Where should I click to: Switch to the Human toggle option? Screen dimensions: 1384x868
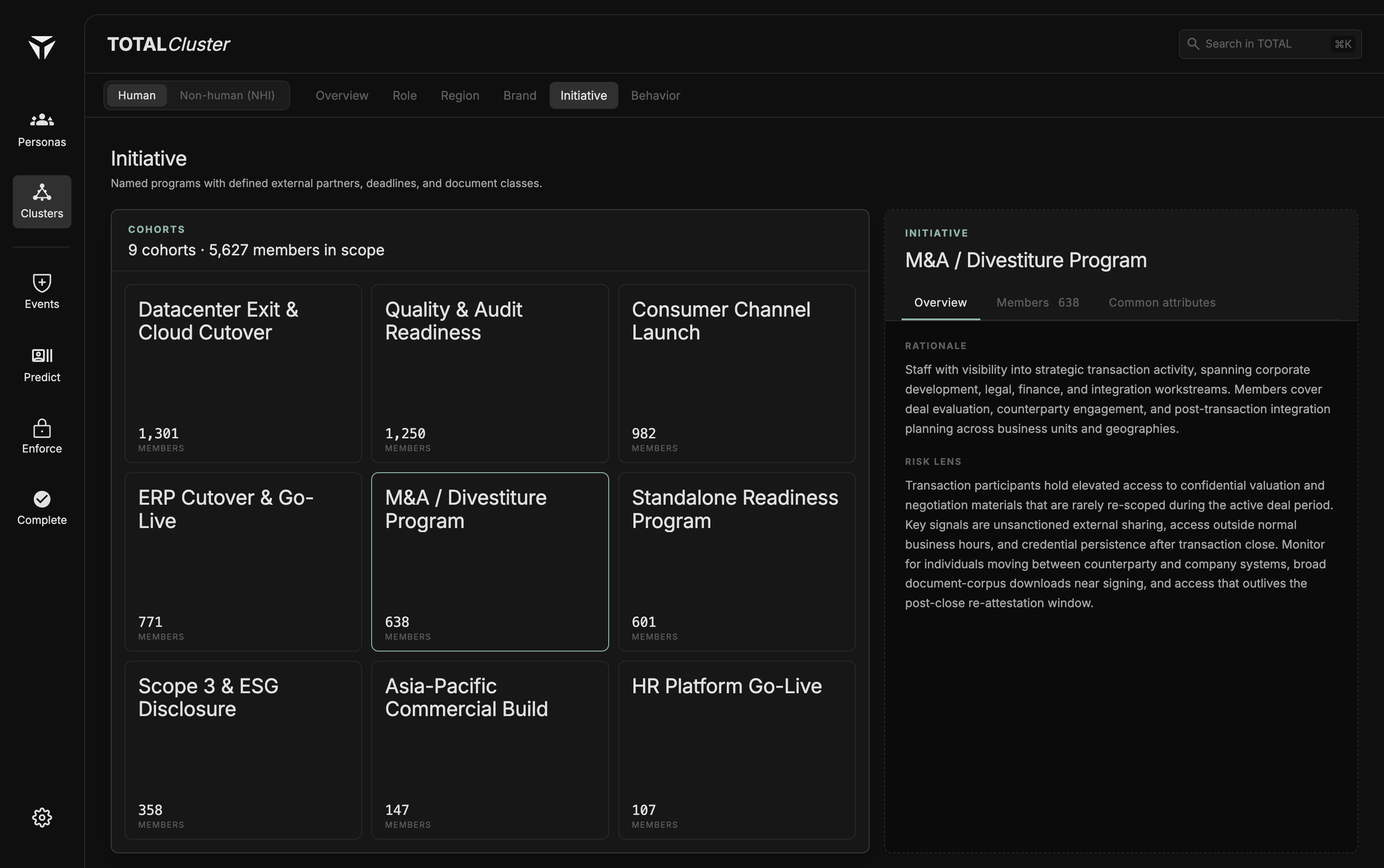click(137, 95)
